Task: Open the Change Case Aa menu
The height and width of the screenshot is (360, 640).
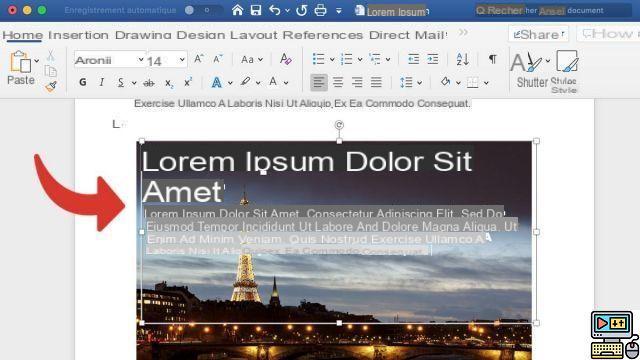Action: click(x=251, y=60)
